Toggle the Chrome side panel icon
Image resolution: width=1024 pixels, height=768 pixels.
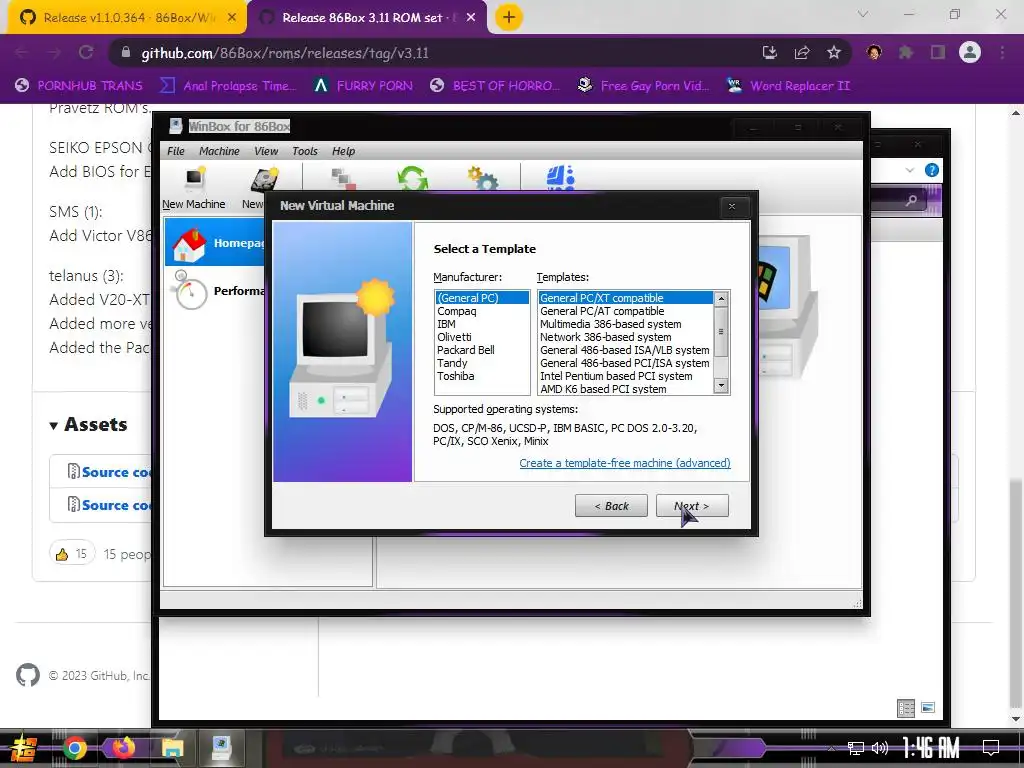938,53
